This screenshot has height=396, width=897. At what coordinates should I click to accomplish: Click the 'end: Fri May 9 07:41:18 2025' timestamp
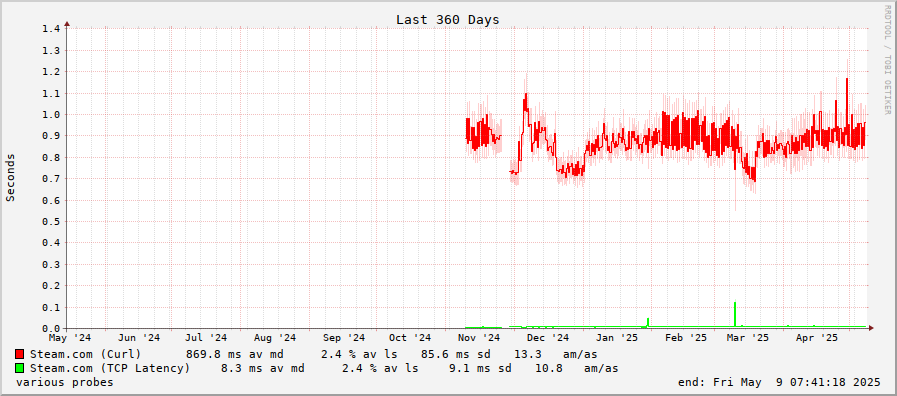[x=779, y=382]
